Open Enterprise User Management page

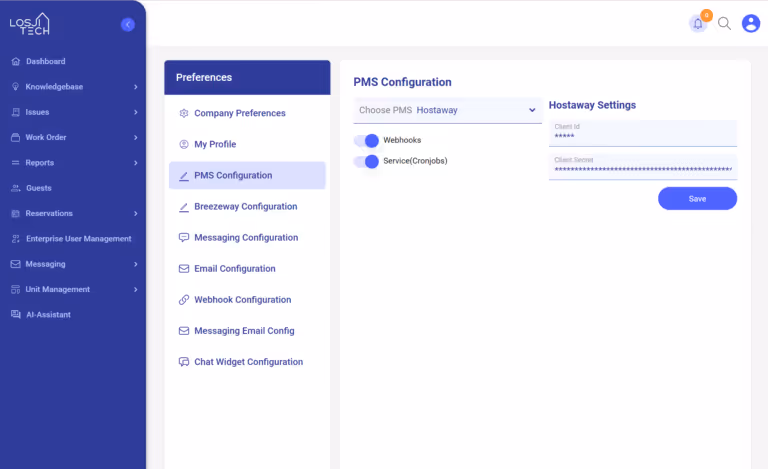tap(78, 239)
